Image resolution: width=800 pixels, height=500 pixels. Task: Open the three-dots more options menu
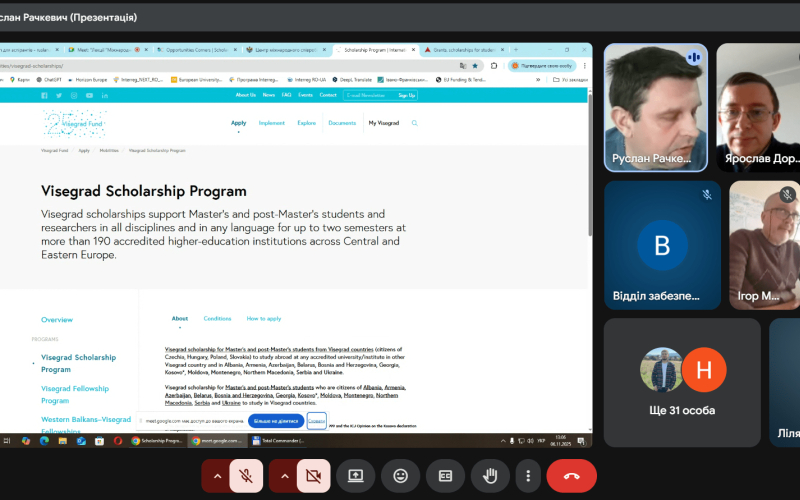tap(528, 476)
